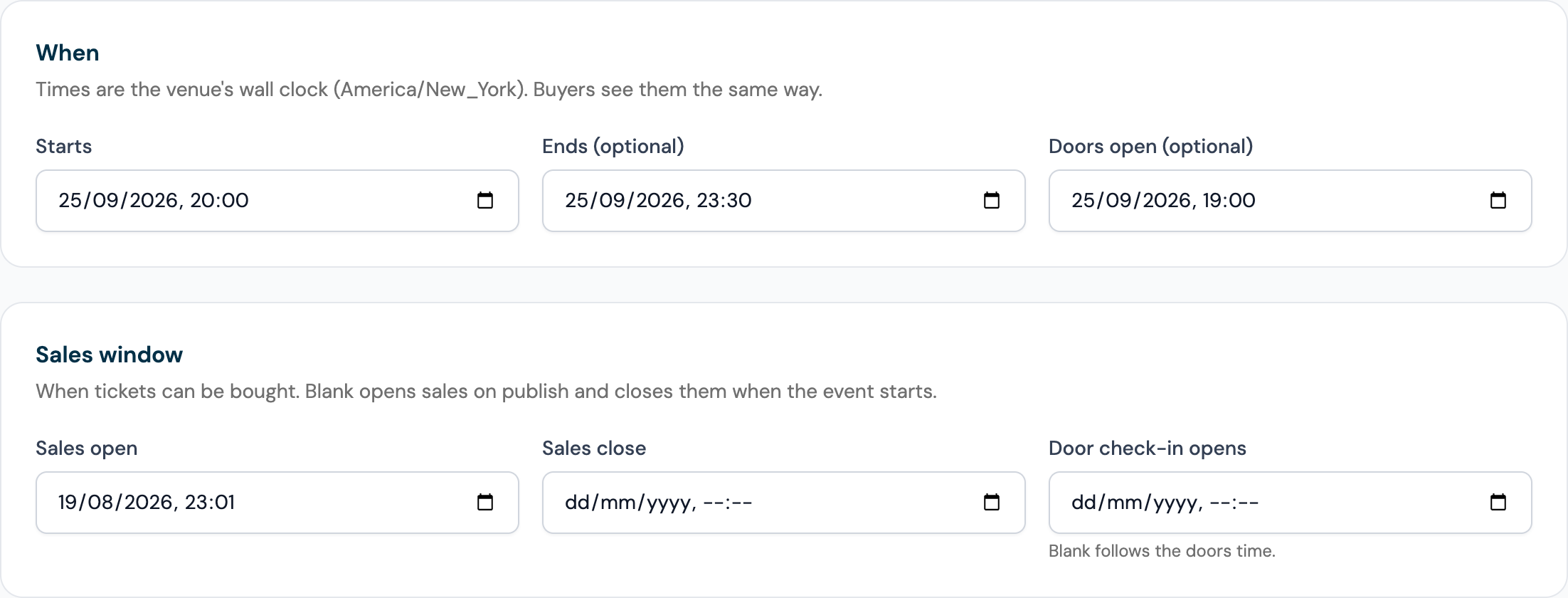Click the 'When' section heading
Screen dimensions: 1568x598
[68, 53]
